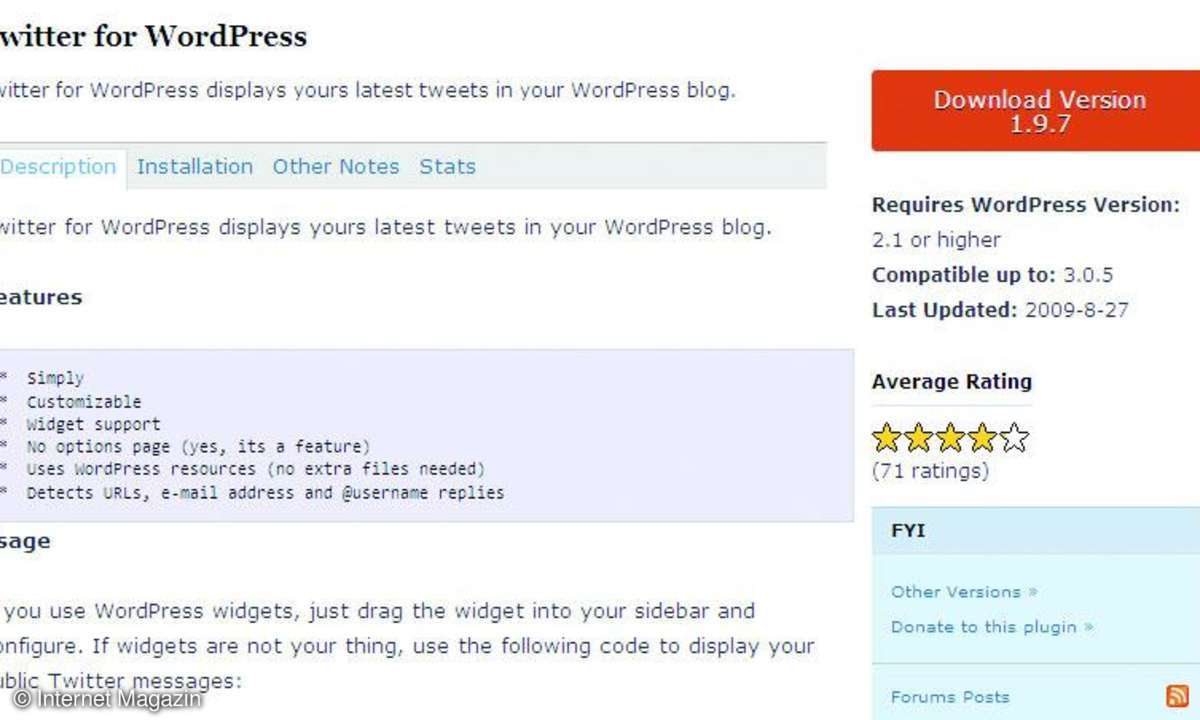
Task: Click the orange RSS feed icon
Action: pyautogui.click(x=1177, y=697)
